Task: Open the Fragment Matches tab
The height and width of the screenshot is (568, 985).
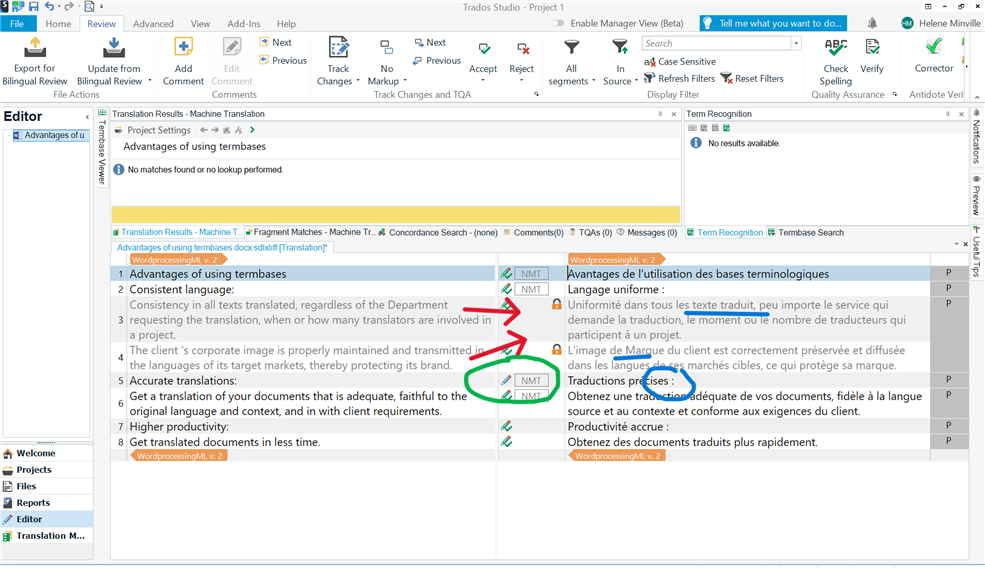Action: tap(310, 232)
